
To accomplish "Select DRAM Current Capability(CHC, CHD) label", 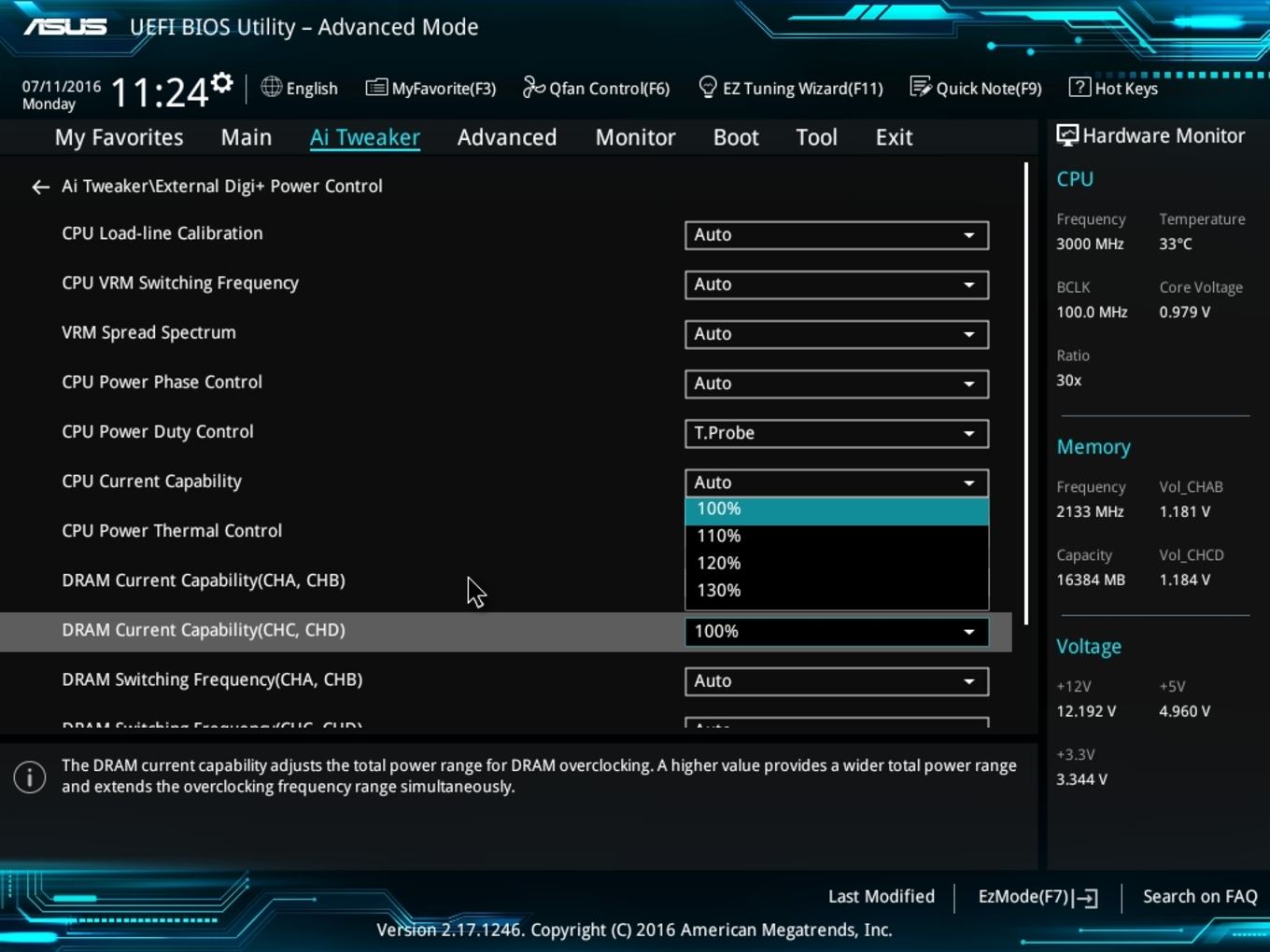I will click(204, 630).
